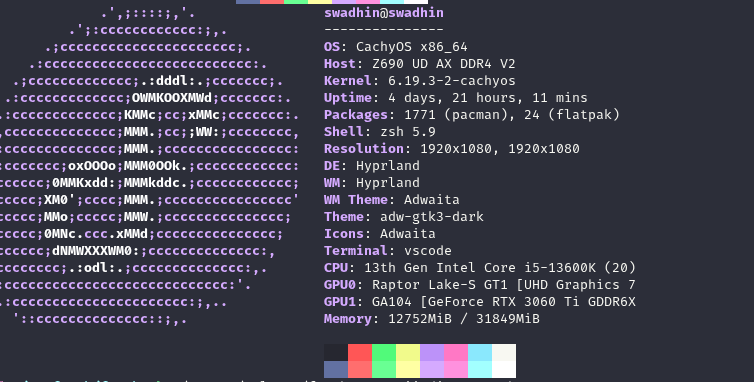Screen dimensions: 754x382
Task: Select the GPU1 line 'GeForce RTX 3060 Ti'
Action: click(x=480, y=301)
